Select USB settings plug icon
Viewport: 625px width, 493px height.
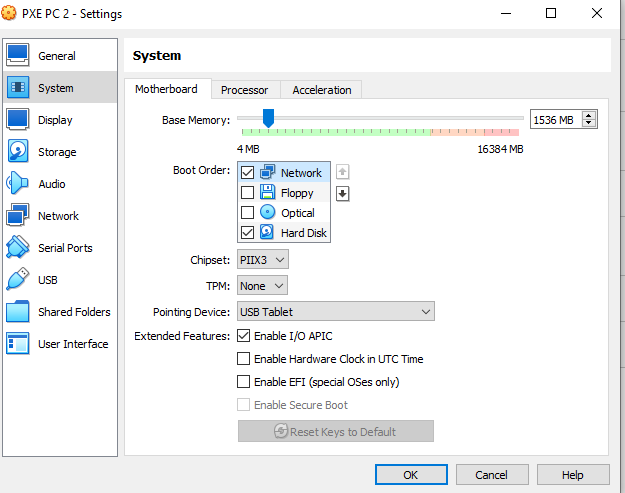coord(18,280)
